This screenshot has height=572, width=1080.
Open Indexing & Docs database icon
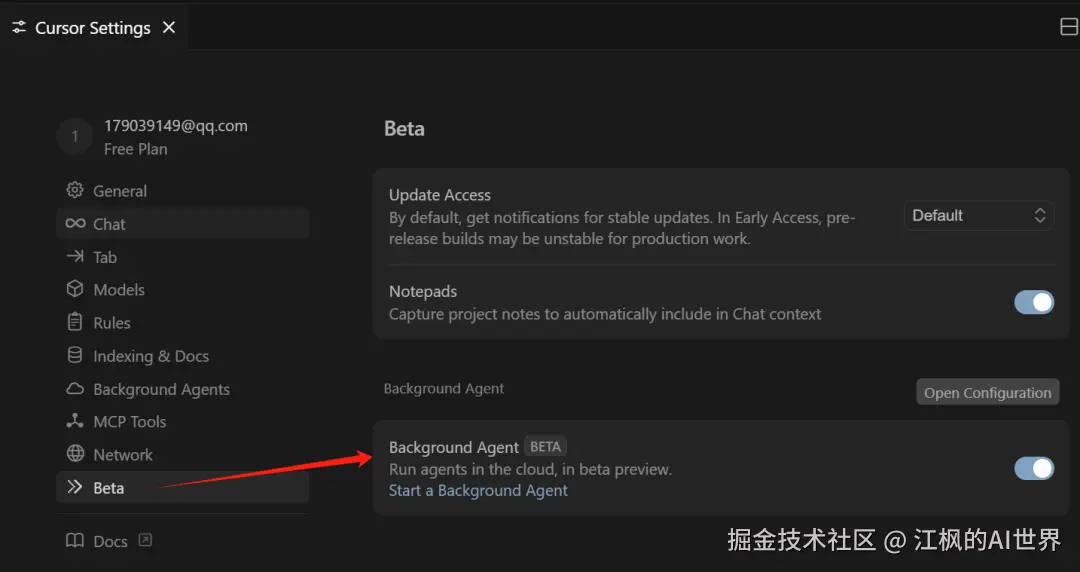click(x=75, y=356)
